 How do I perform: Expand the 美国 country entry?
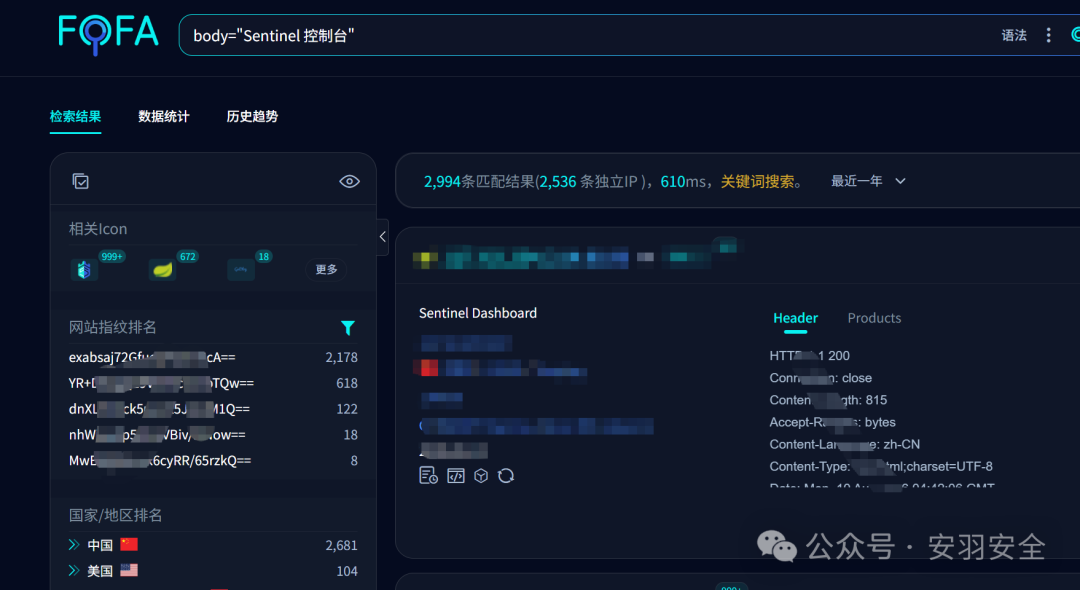tap(74, 570)
